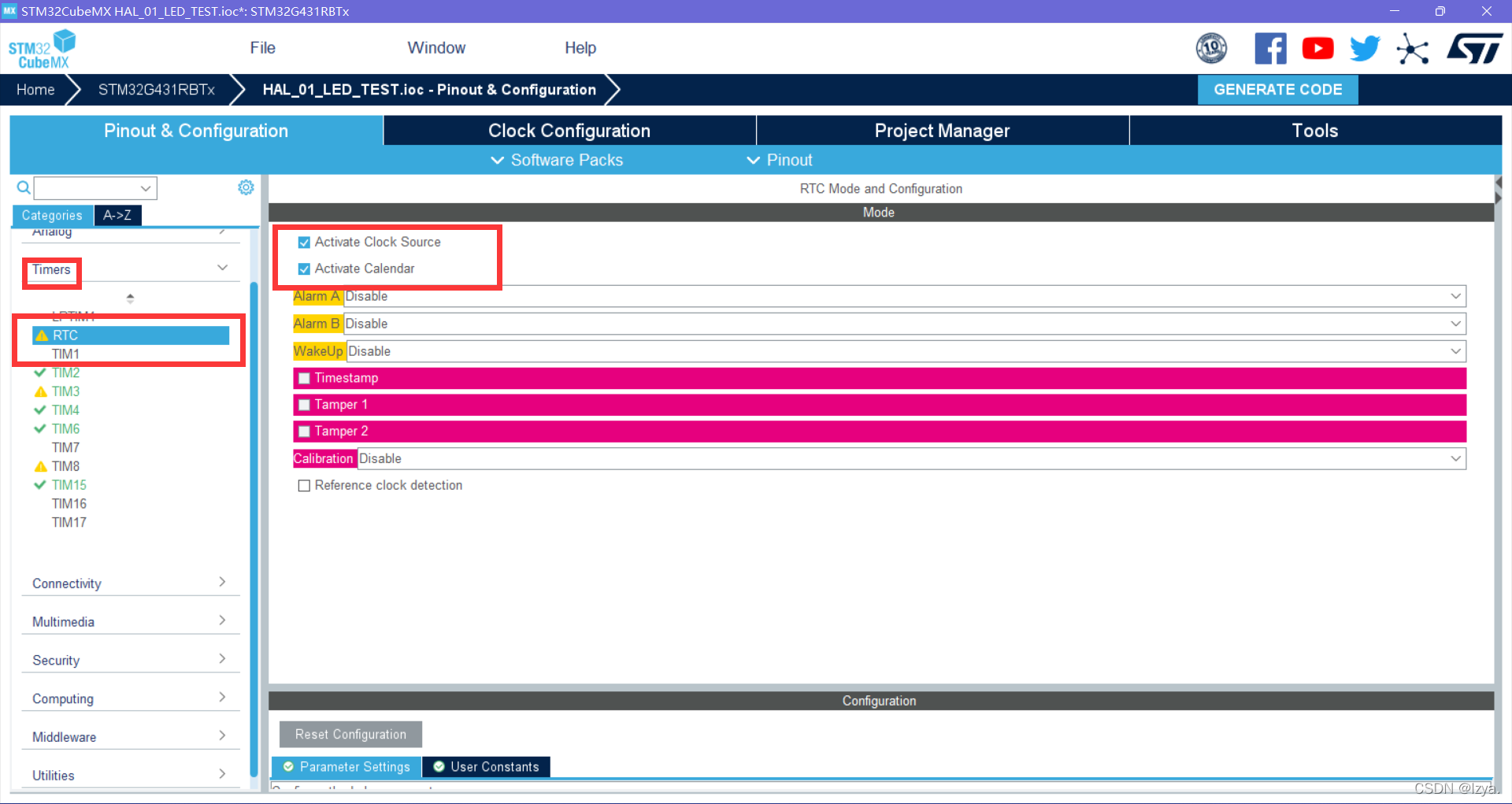Select Pinout & Configuration tab
The width and height of the screenshot is (1512, 804).
196,131
